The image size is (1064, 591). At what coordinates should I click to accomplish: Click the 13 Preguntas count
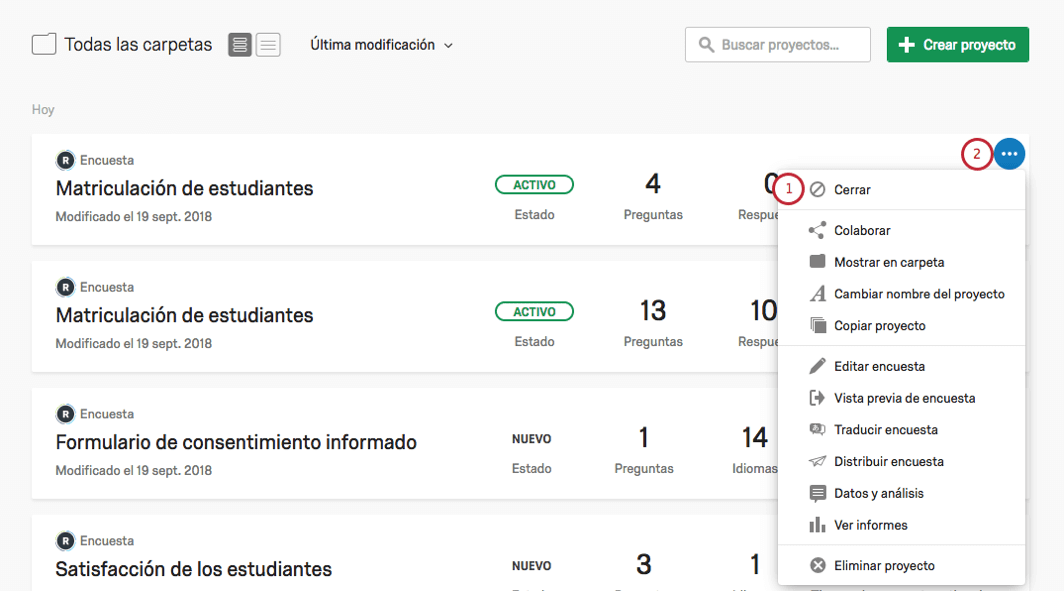click(x=653, y=311)
